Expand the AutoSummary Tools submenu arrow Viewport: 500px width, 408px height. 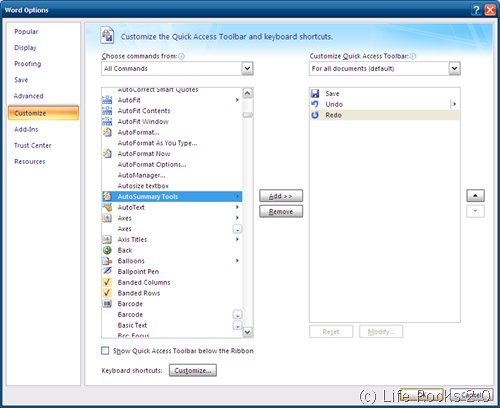237,196
